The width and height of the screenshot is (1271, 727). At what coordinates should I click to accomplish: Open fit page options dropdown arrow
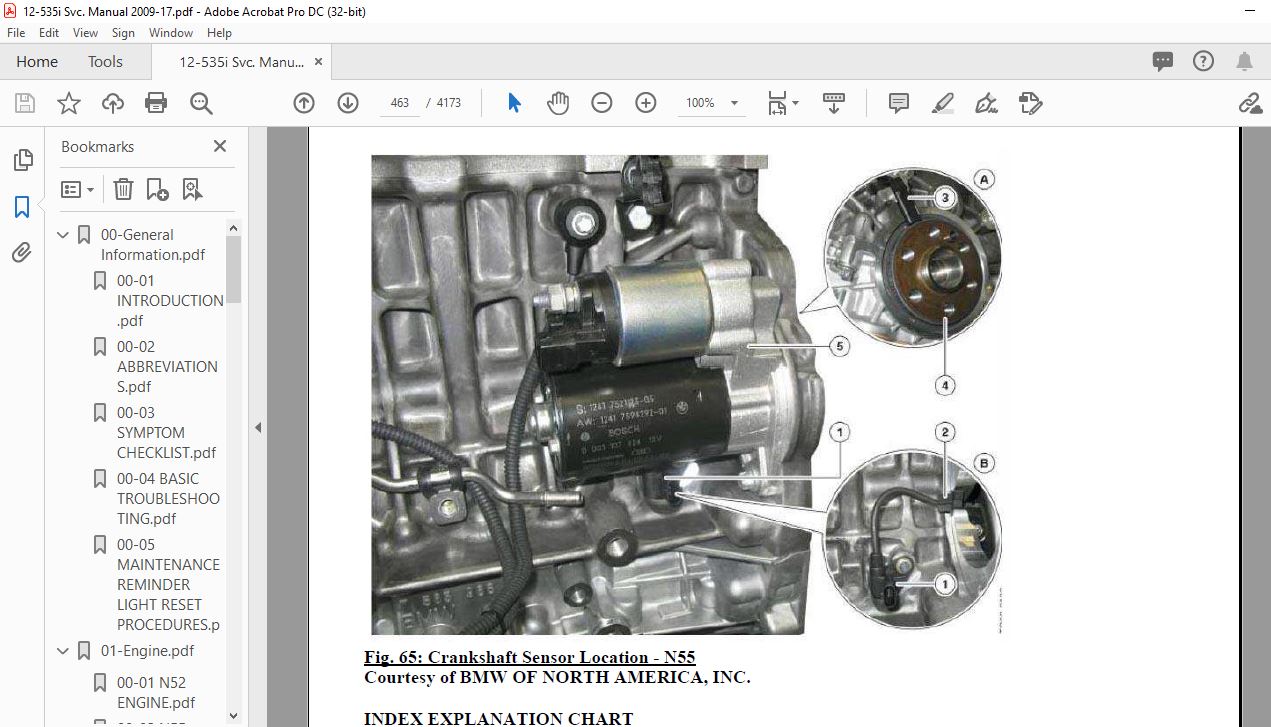tap(796, 103)
